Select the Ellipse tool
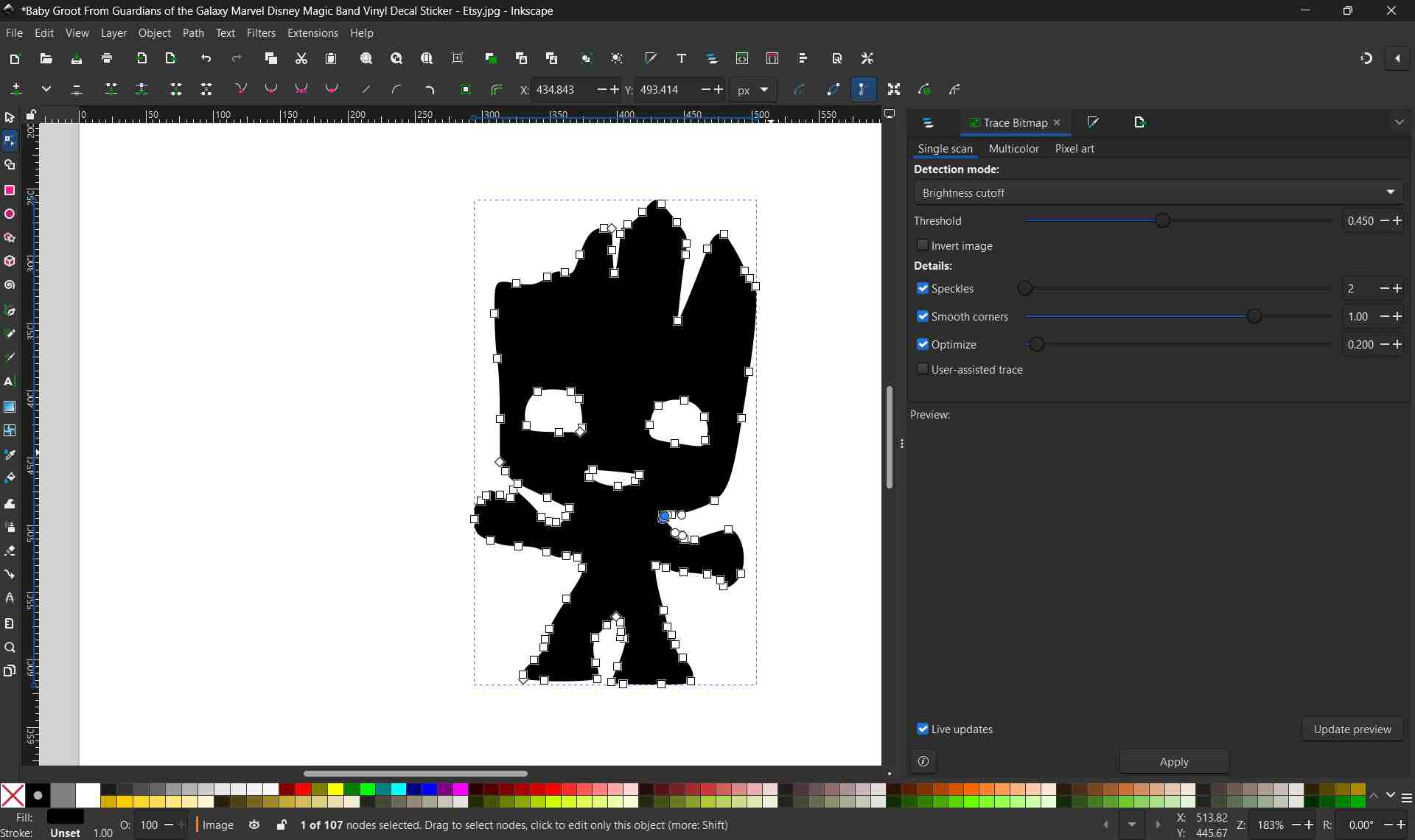This screenshot has width=1415, height=840. pos(10,214)
